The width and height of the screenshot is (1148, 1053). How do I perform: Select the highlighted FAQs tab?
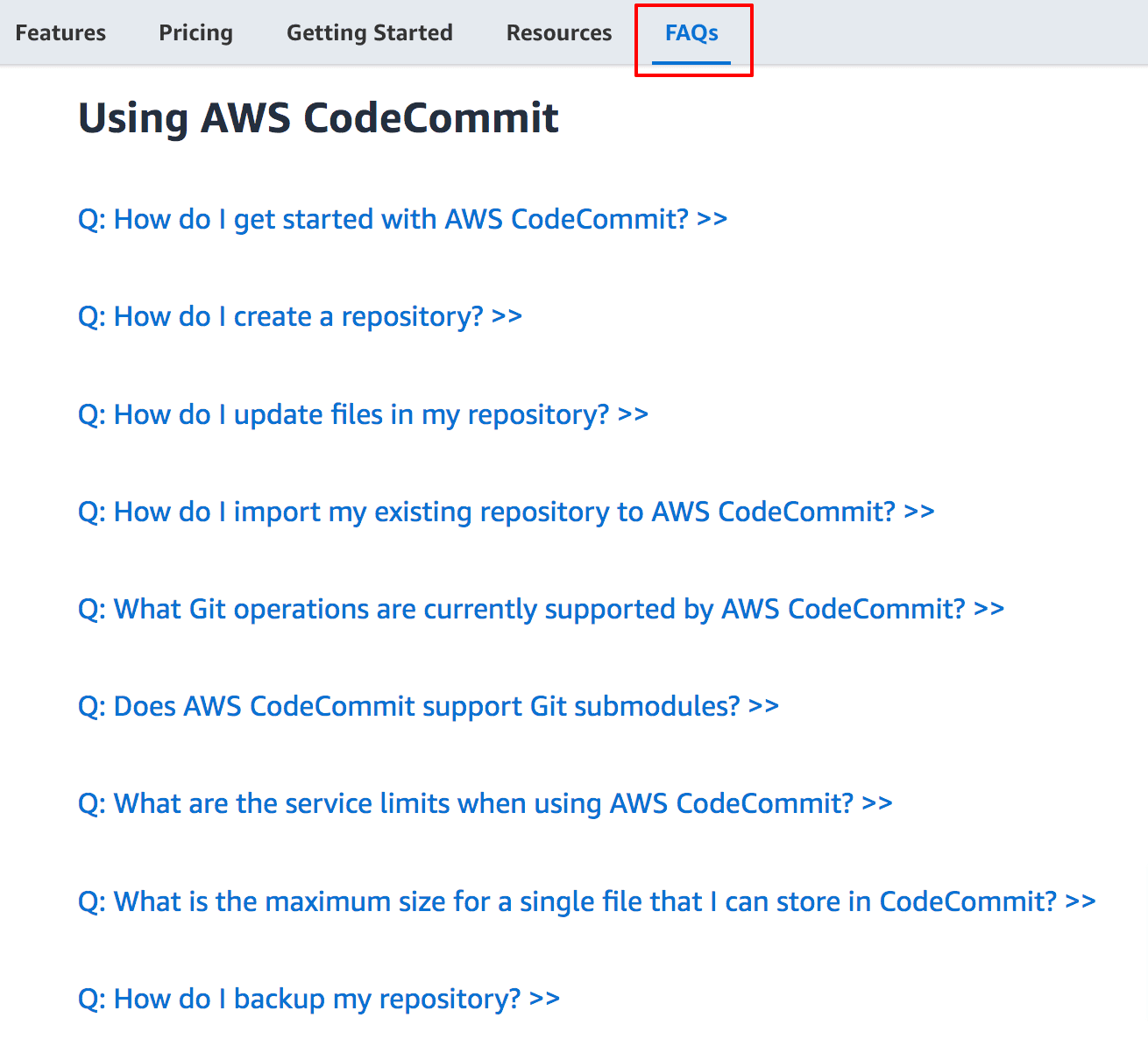point(691,33)
